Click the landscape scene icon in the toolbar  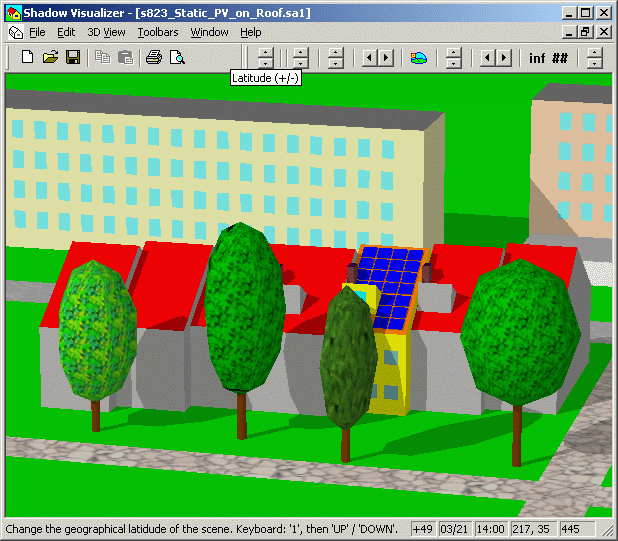(418, 58)
